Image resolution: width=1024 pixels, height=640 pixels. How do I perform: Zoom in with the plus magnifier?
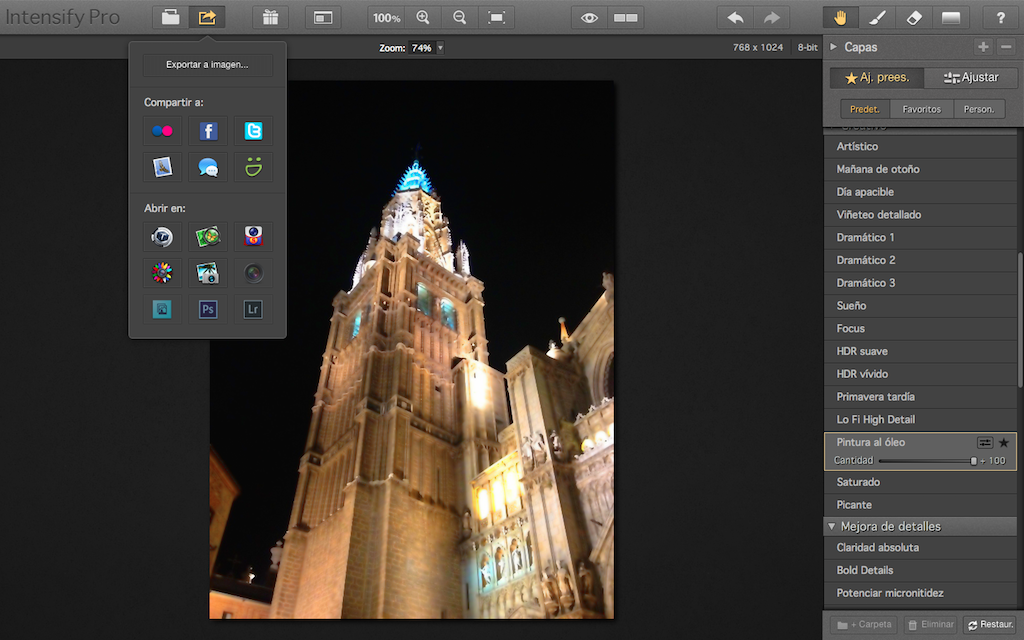point(423,18)
